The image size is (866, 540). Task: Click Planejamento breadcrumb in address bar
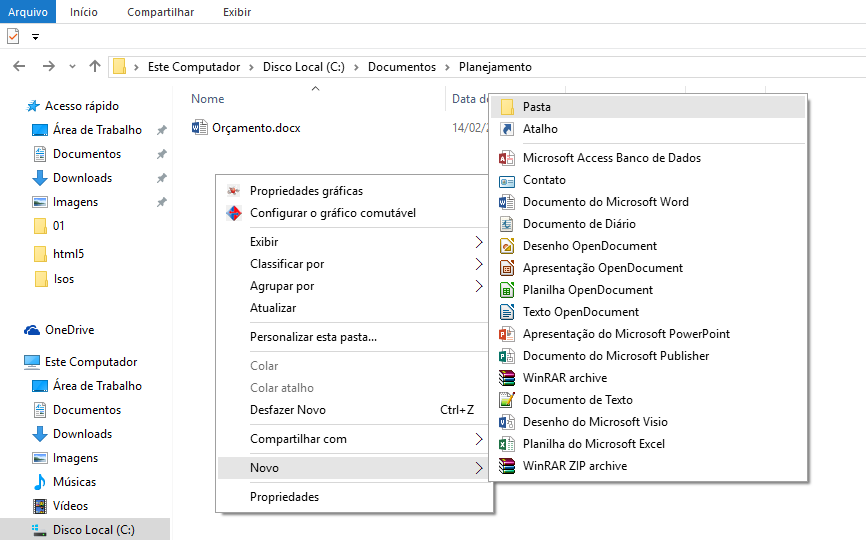[495, 67]
